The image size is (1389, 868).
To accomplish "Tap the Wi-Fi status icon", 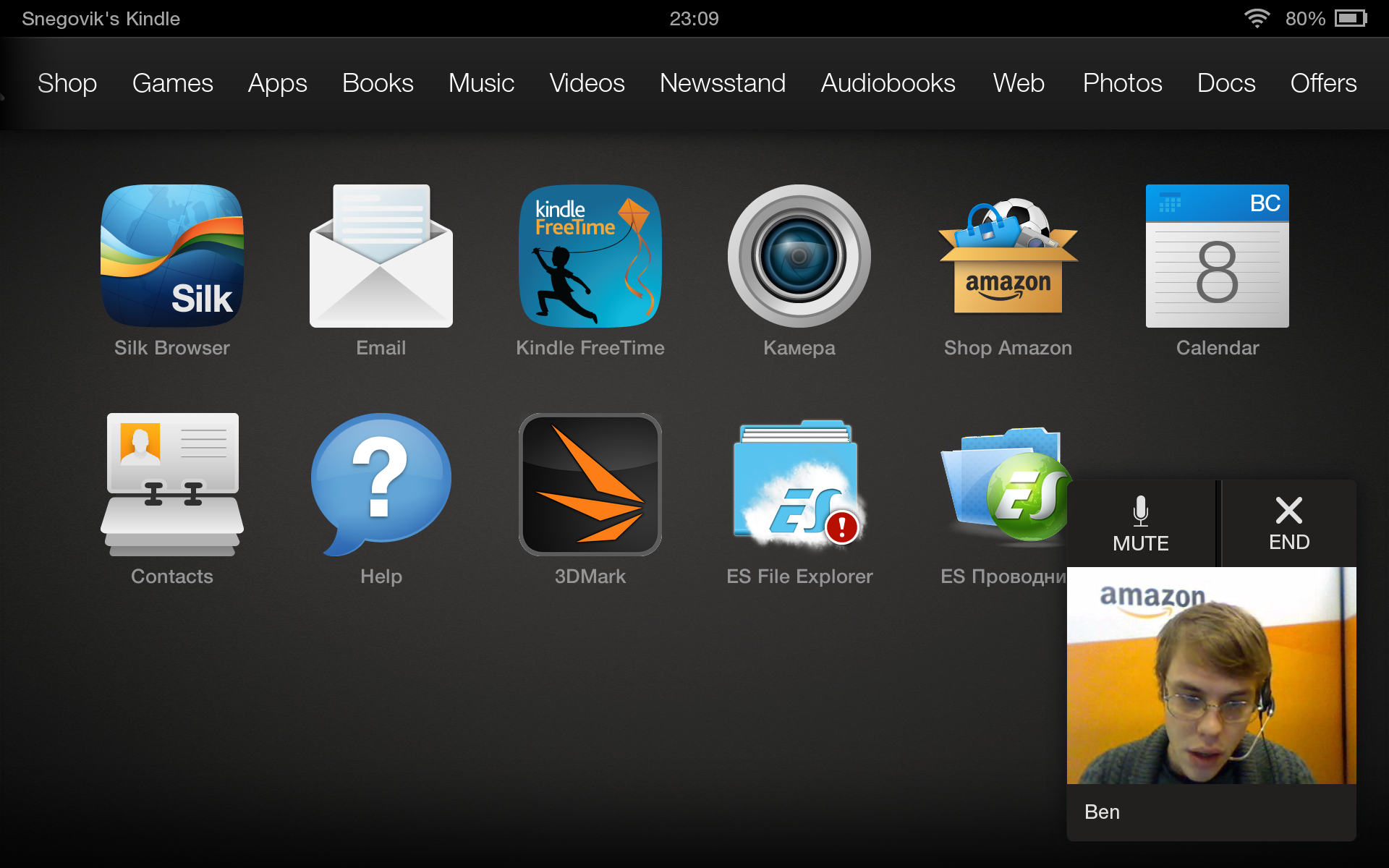I will (1257, 19).
